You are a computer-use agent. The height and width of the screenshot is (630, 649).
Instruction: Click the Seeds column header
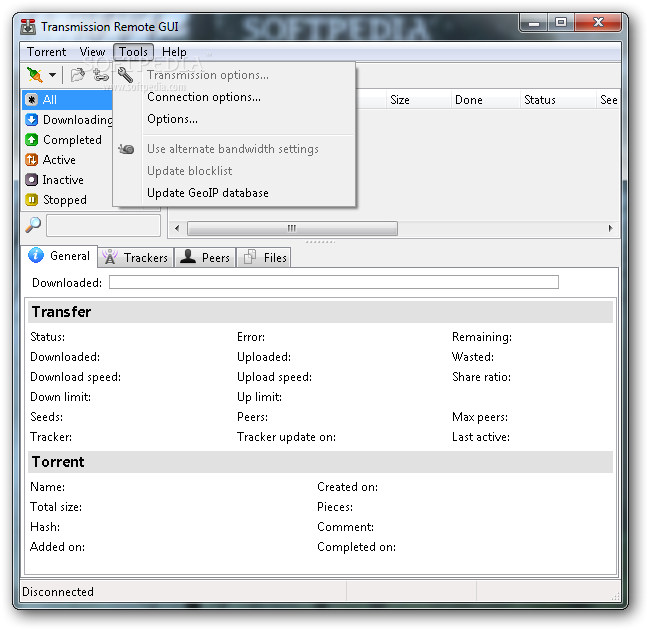tap(608, 100)
